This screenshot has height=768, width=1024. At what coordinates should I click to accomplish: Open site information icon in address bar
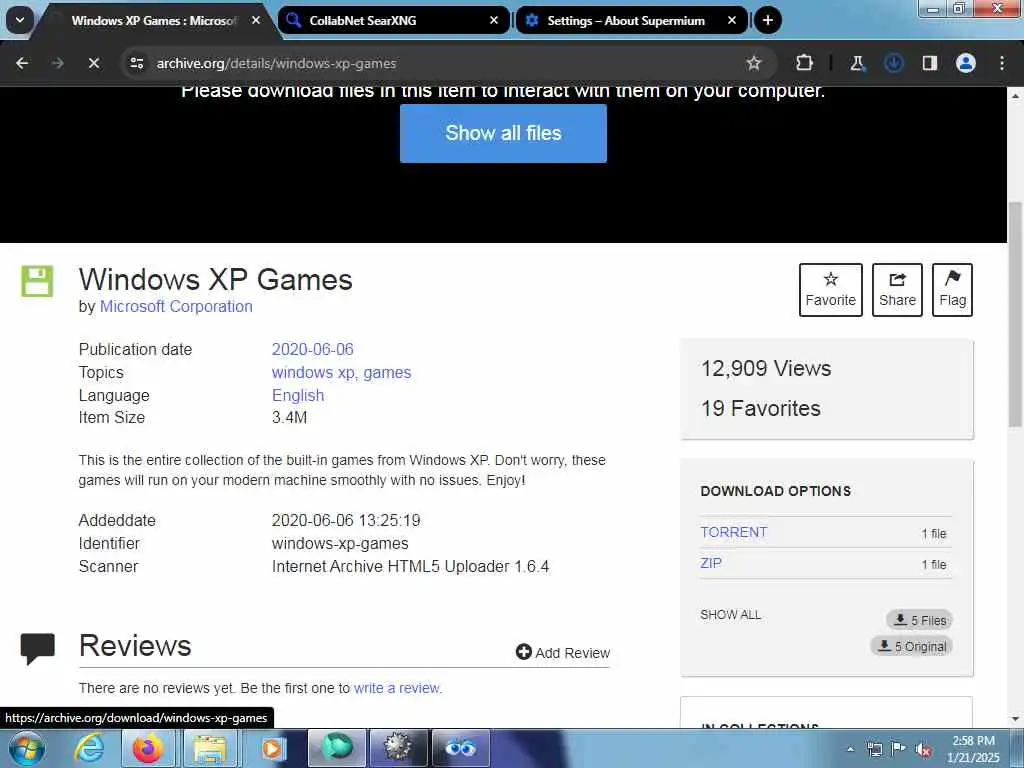pos(136,63)
